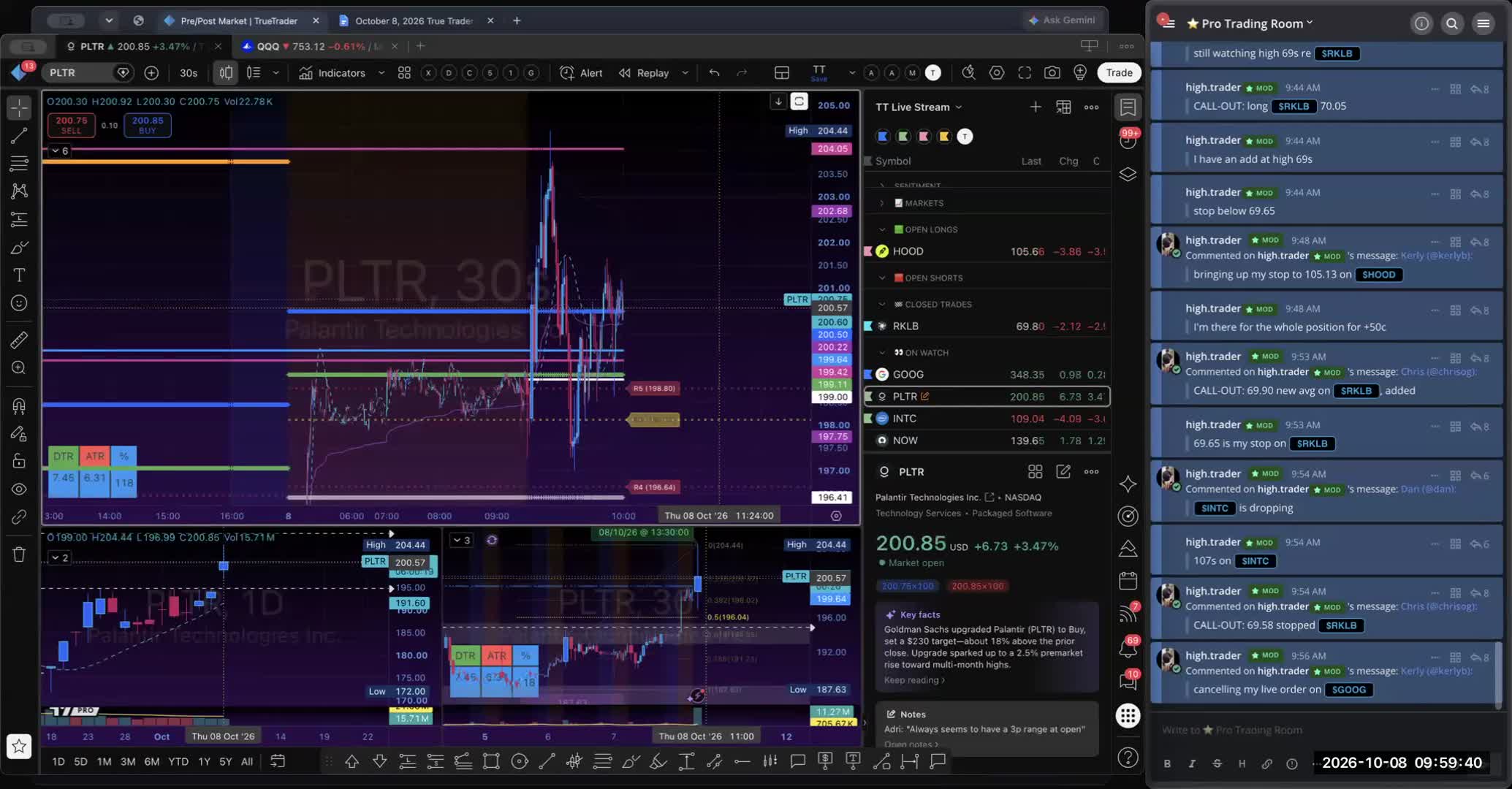Click Keep reading under Key facts

tap(914, 680)
